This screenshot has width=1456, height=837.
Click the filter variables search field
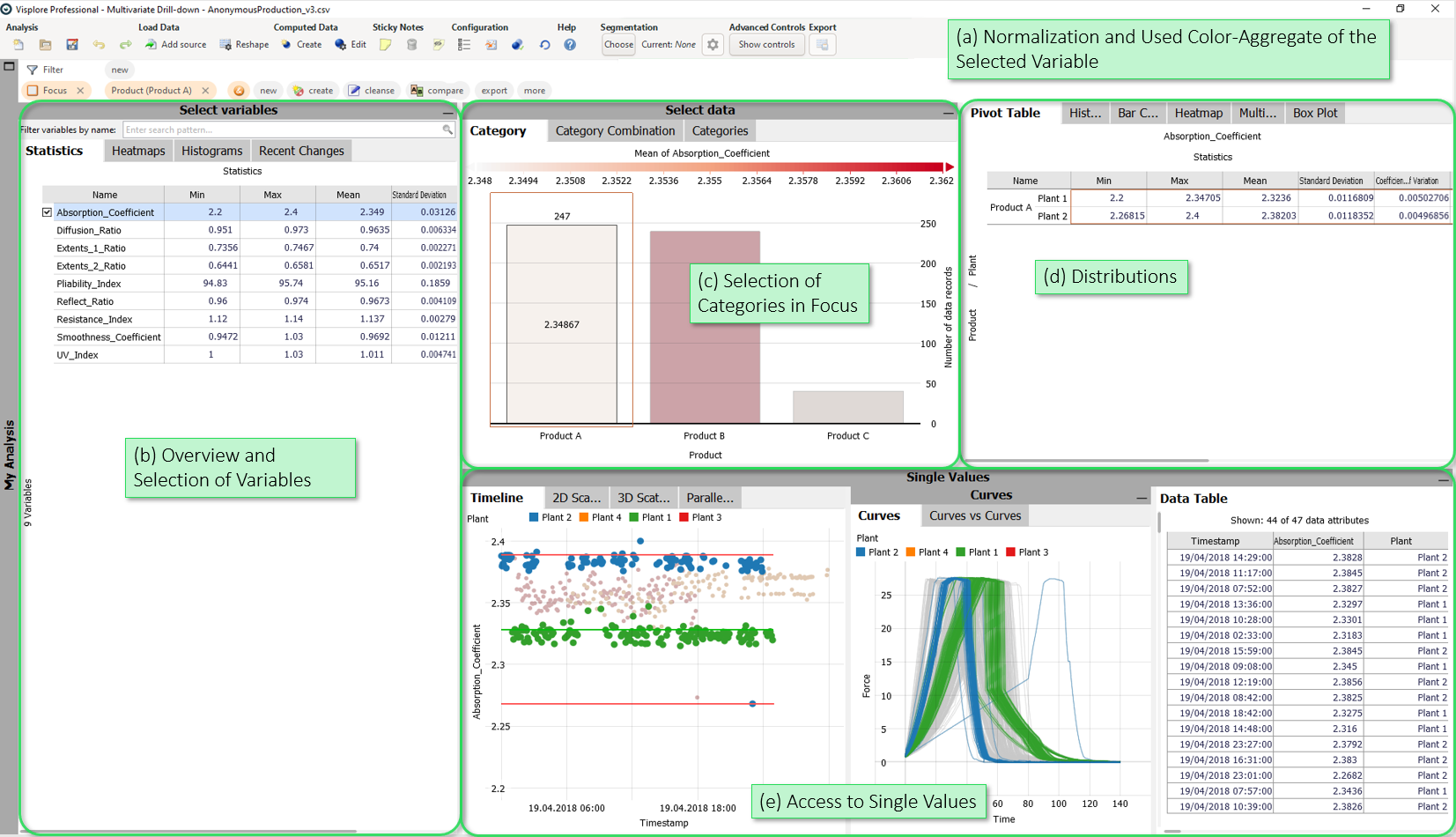[x=282, y=130]
